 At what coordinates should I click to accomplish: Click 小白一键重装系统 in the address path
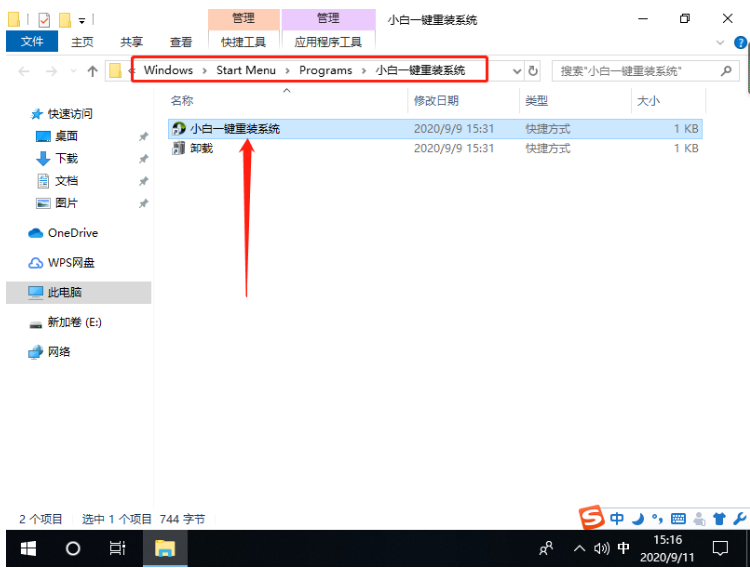[x=420, y=70]
